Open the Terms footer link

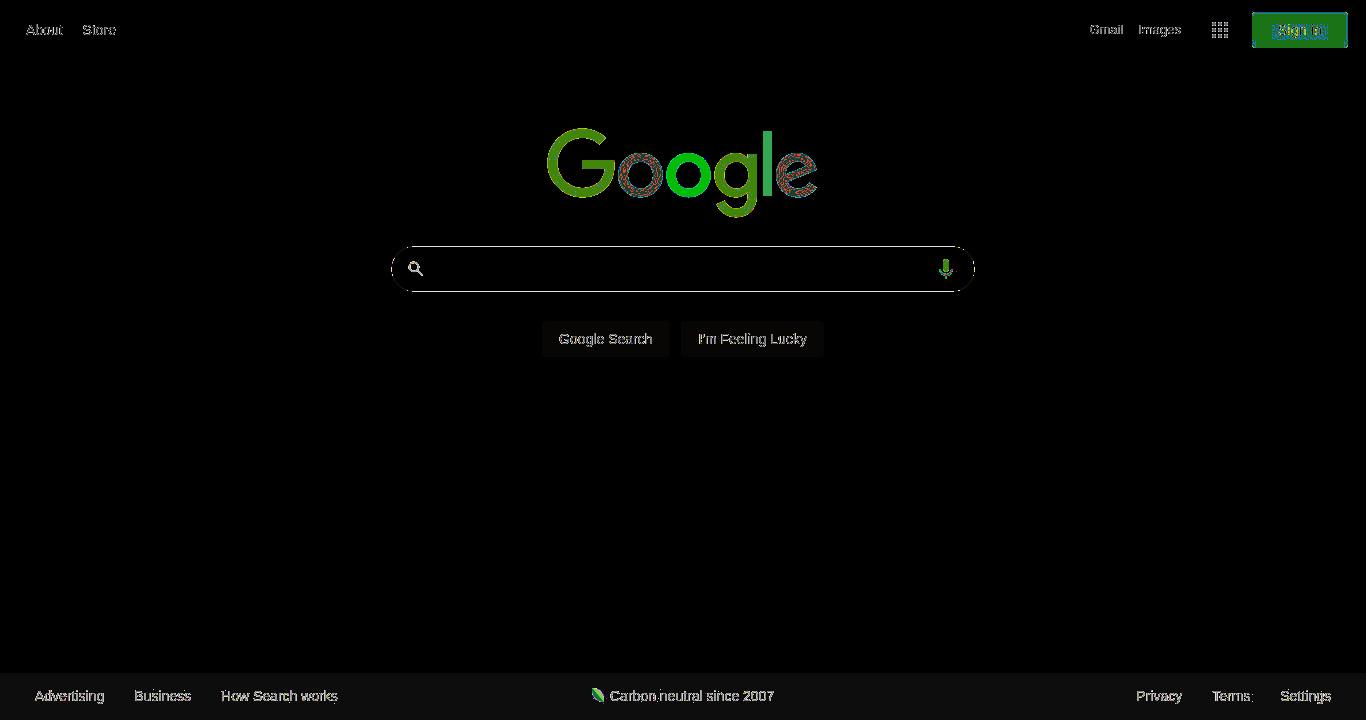(1231, 696)
